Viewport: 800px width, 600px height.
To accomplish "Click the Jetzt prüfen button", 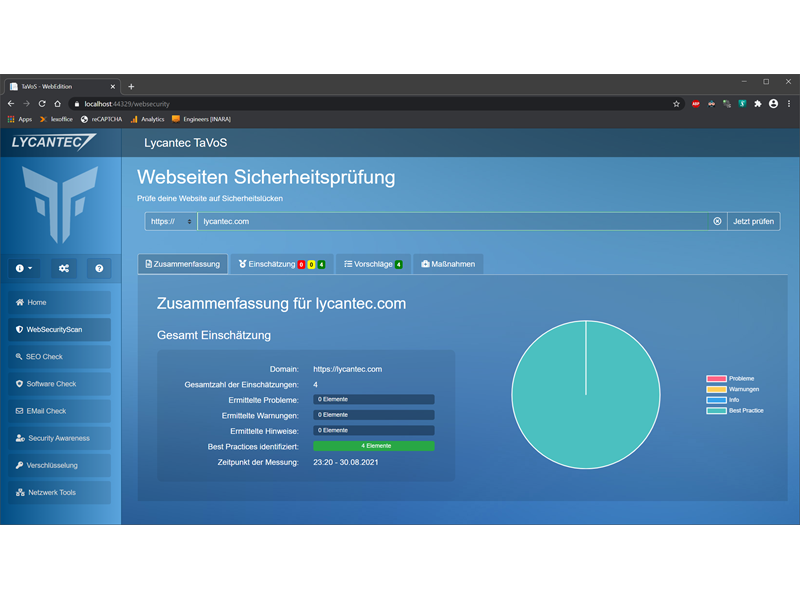I will tap(754, 221).
